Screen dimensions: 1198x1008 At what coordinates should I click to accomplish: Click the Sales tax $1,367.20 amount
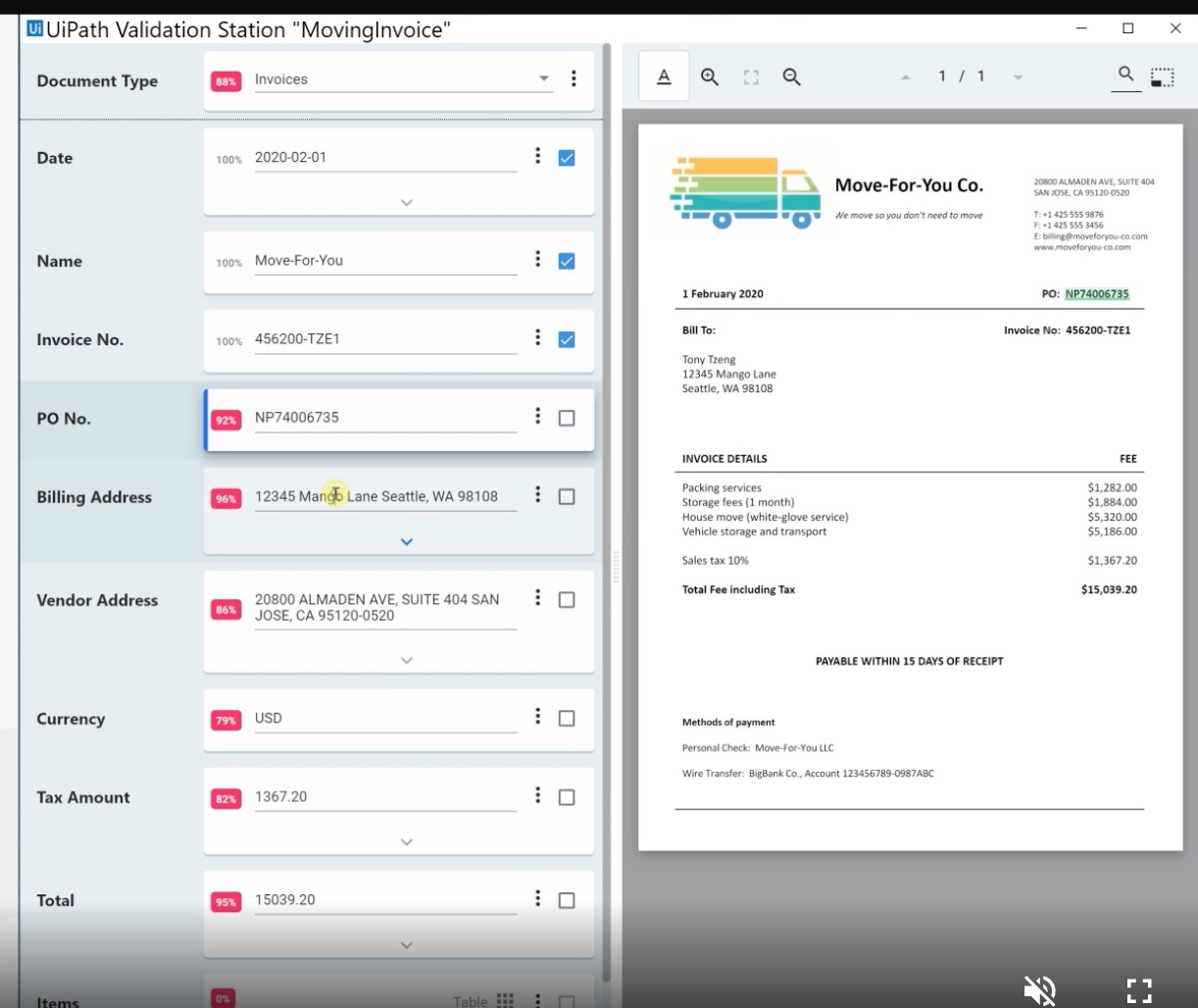point(1112,561)
